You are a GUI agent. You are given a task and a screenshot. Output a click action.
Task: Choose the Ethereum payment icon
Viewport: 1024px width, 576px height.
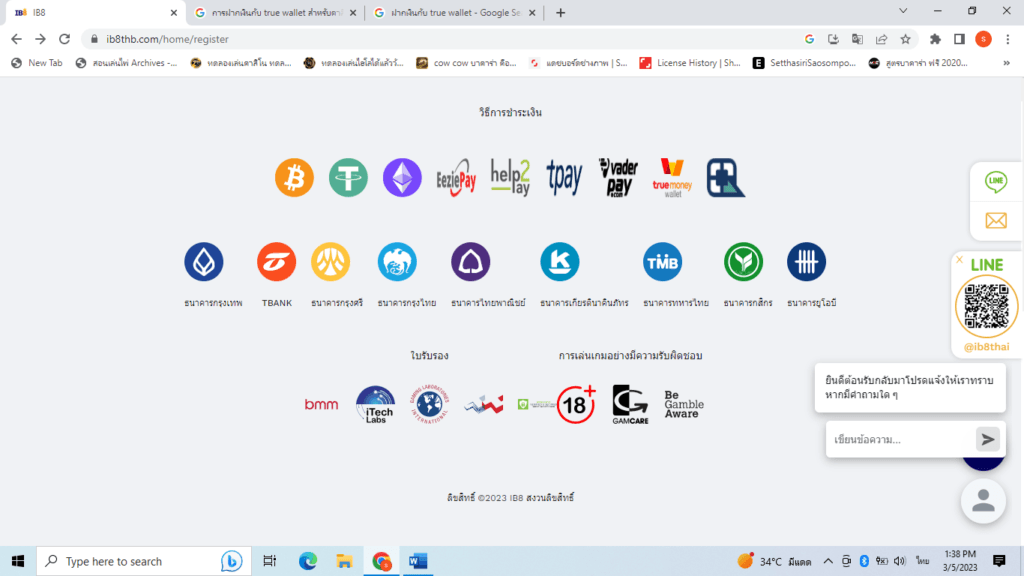(x=402, y=178)
